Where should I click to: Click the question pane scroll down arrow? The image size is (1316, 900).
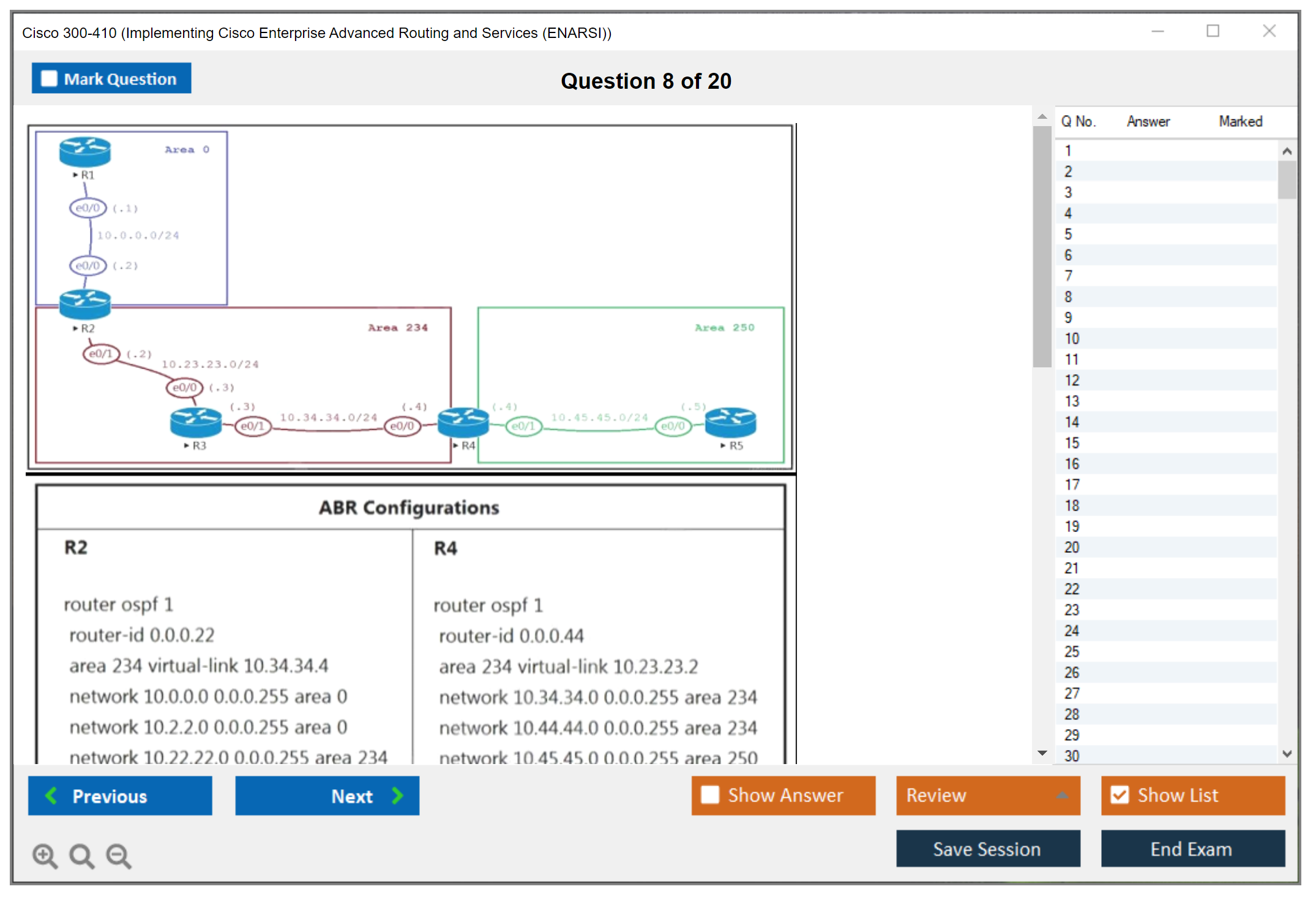point(1042,752)
